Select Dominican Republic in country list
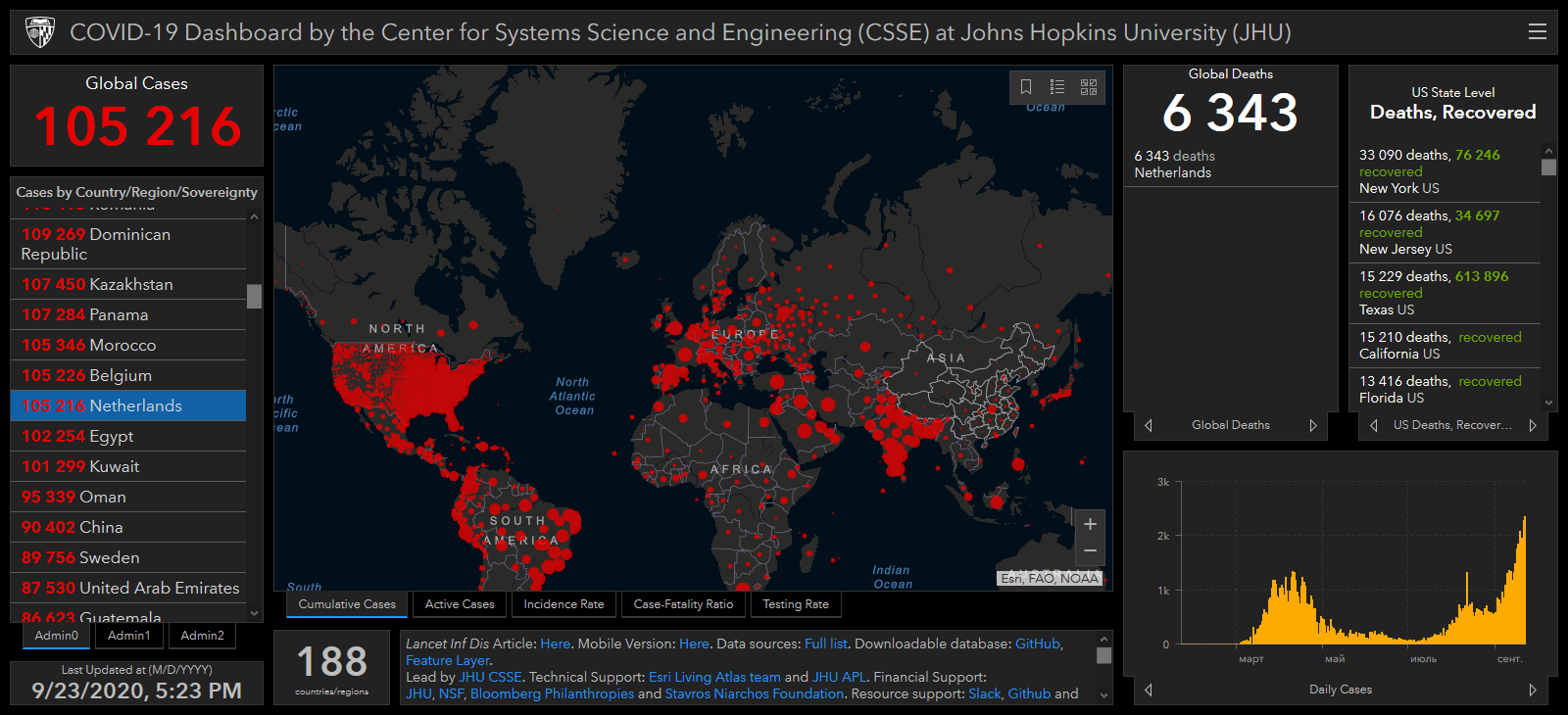 tap(128, 244)
